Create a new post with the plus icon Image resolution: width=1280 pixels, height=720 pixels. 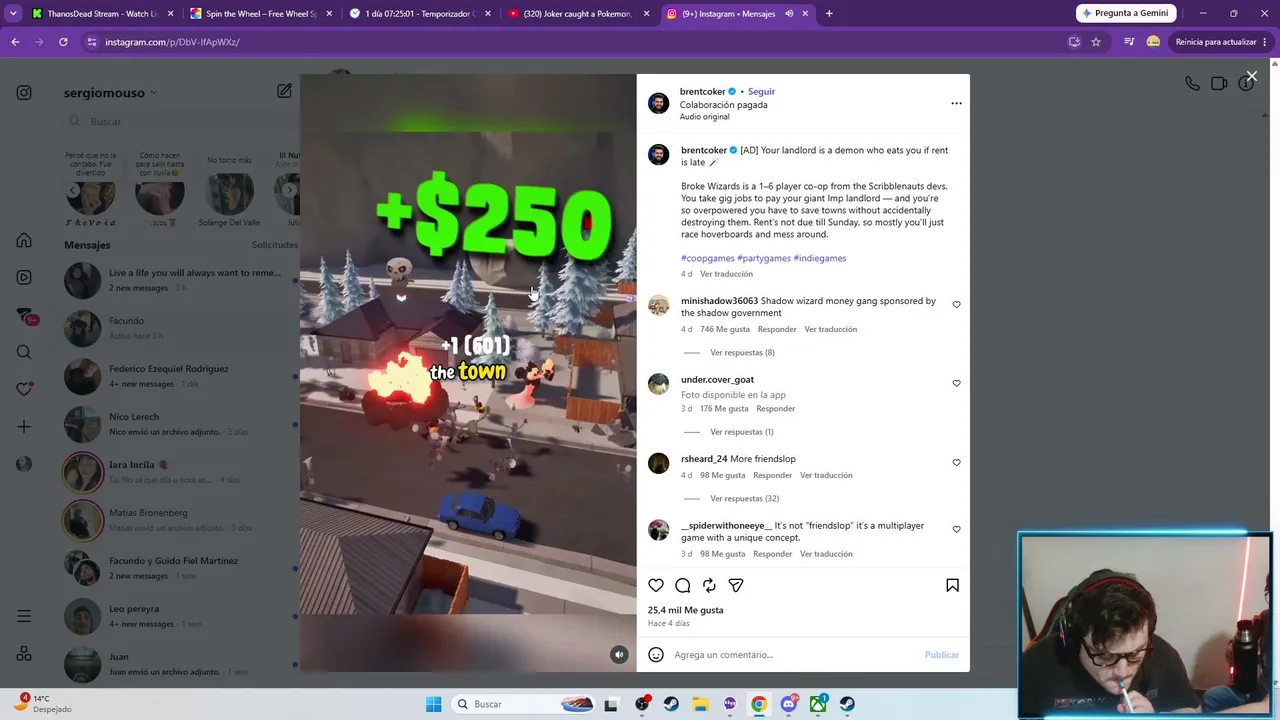[24, 427]
